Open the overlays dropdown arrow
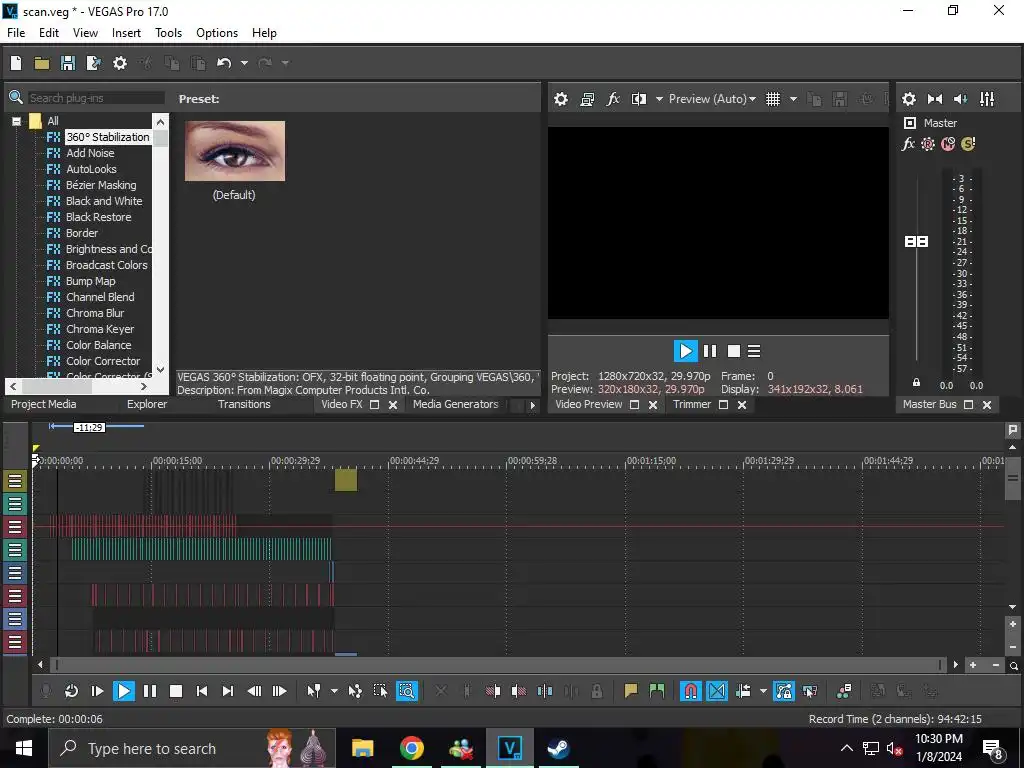Viewport: 1024px width, 768px height. pyautogui.click(x=793, y=99)
